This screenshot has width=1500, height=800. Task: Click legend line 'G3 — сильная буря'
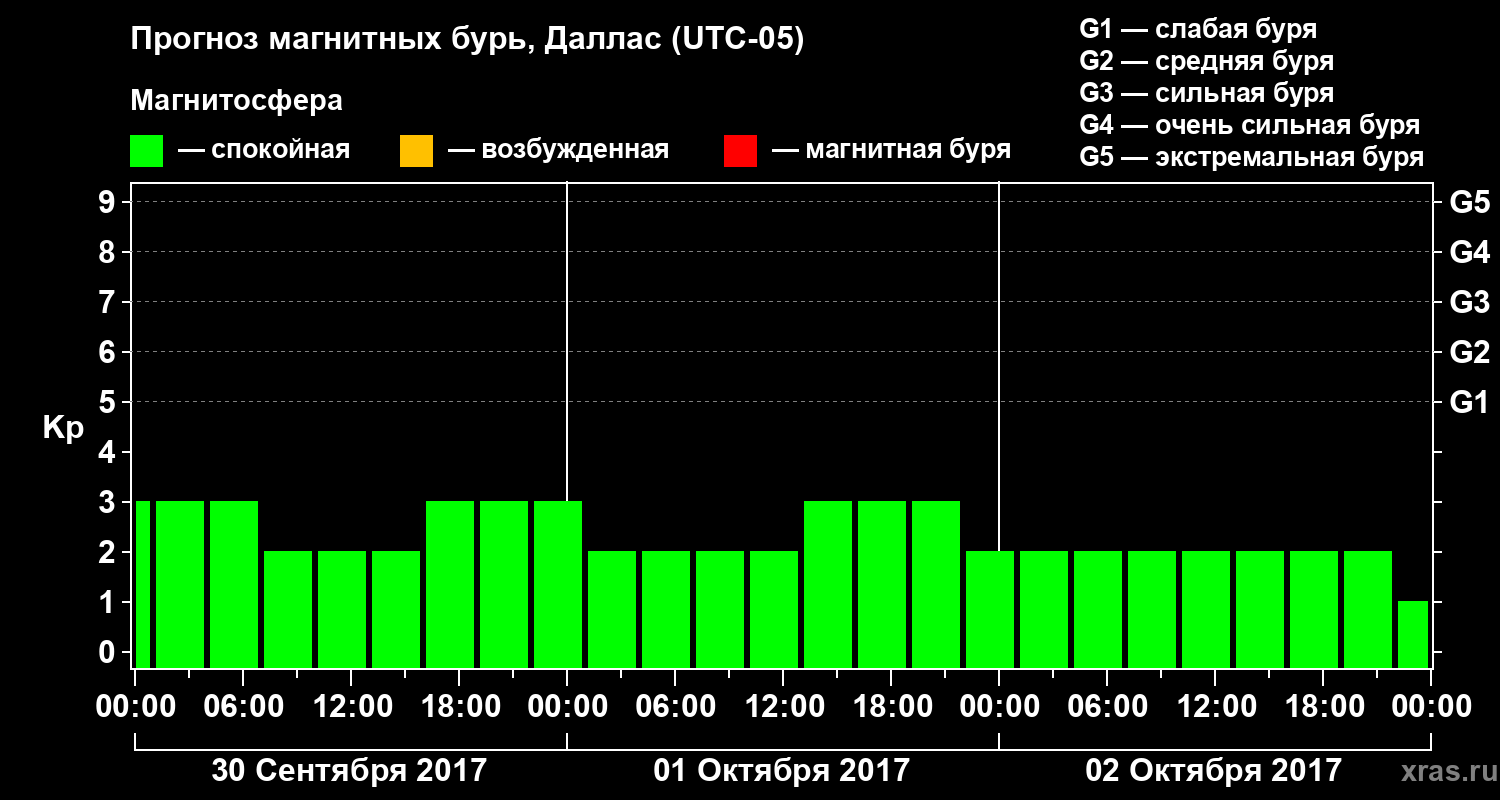tap(1206, 93)
